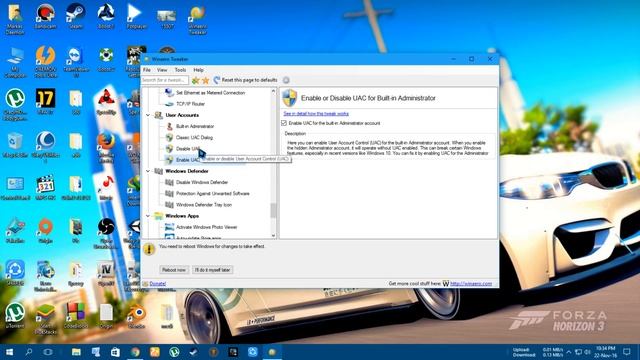Screen dimensions: 640x360
Task: Open the OBS Studio desktop shortcut
Action: 106,233
